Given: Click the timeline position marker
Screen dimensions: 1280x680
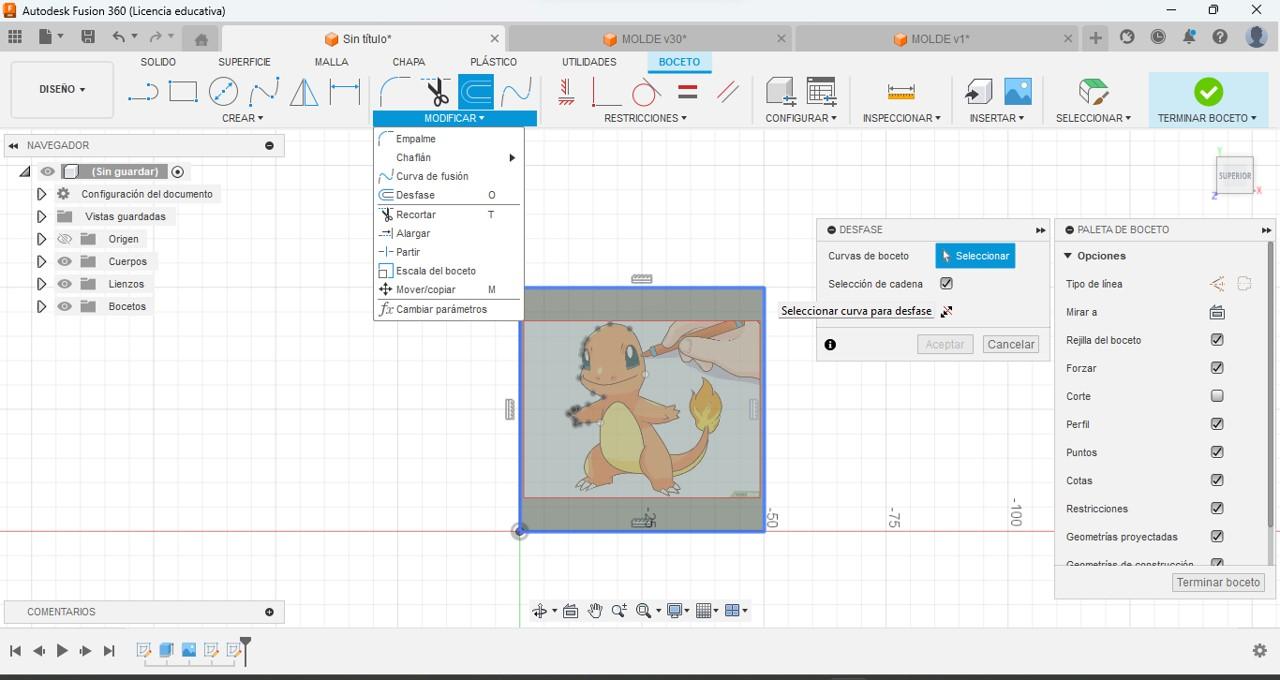Looking at the screenshot, I should point(245,651).
